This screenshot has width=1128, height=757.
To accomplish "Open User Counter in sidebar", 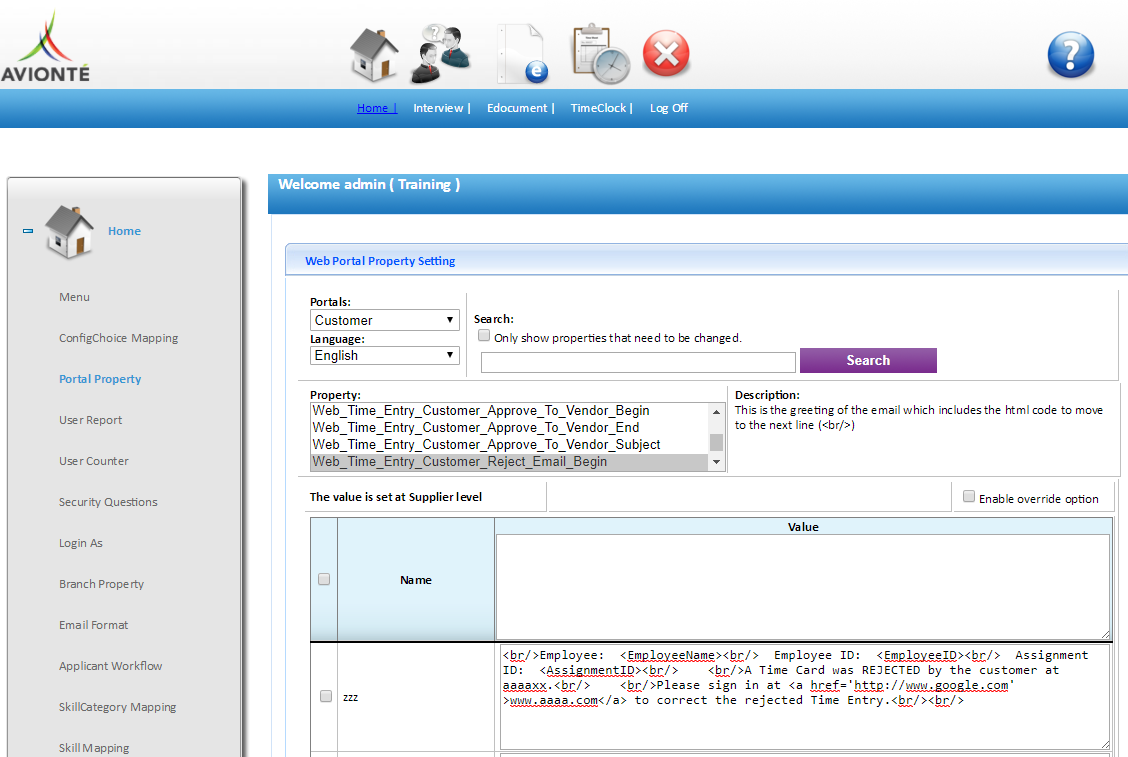I will (x=94, y=461).
